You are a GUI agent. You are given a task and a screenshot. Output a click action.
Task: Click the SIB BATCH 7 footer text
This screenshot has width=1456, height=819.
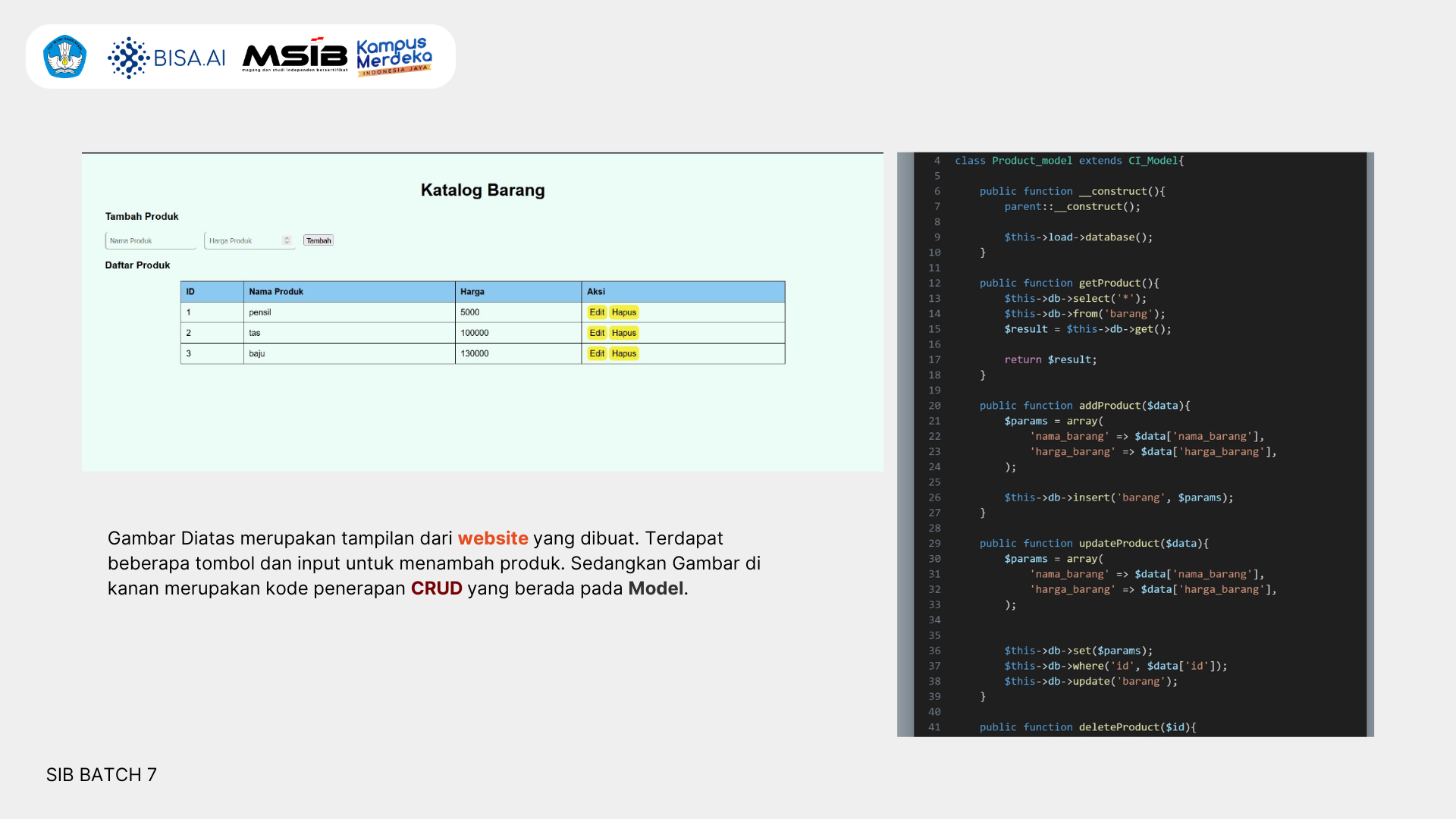click(x=102, y=775)
